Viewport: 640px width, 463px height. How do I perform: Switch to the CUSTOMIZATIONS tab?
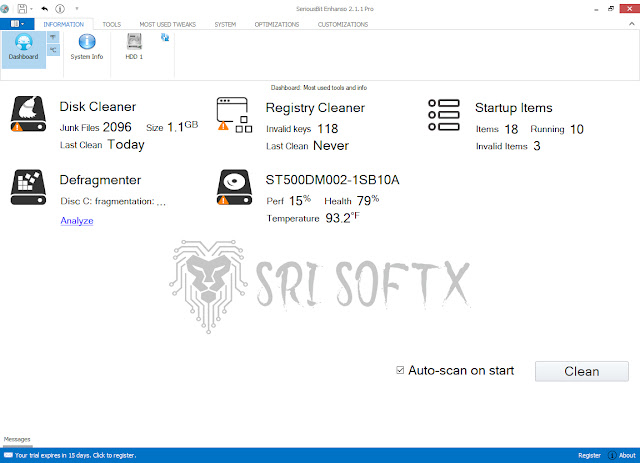pyautogui.click(x=343, y=24)
